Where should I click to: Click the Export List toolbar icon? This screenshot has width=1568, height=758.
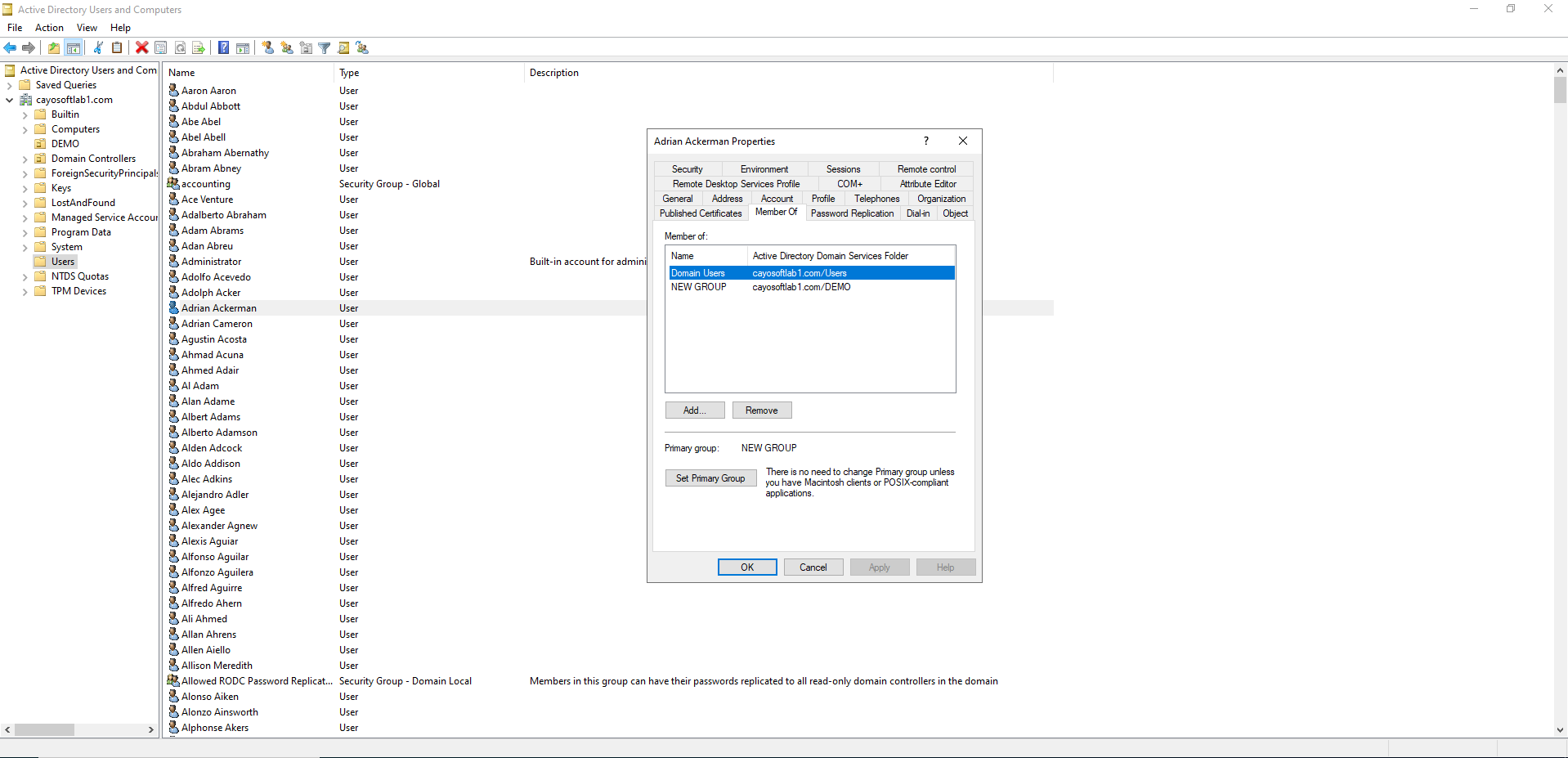(199, 47)
